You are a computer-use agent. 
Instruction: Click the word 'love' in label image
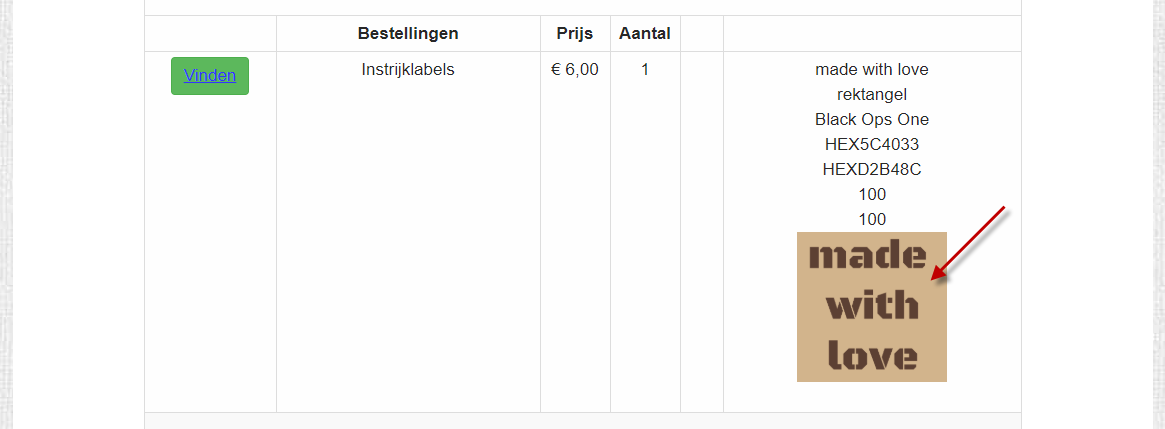[x=872, y=355]
